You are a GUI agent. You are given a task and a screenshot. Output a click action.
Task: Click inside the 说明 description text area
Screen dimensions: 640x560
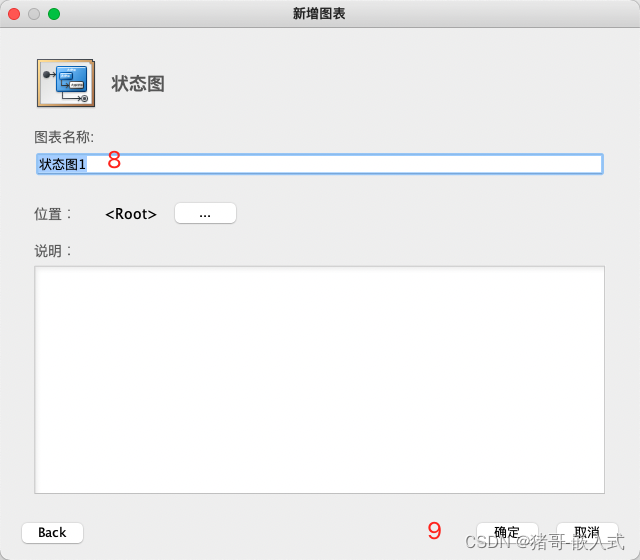click(x=319, y=380)
